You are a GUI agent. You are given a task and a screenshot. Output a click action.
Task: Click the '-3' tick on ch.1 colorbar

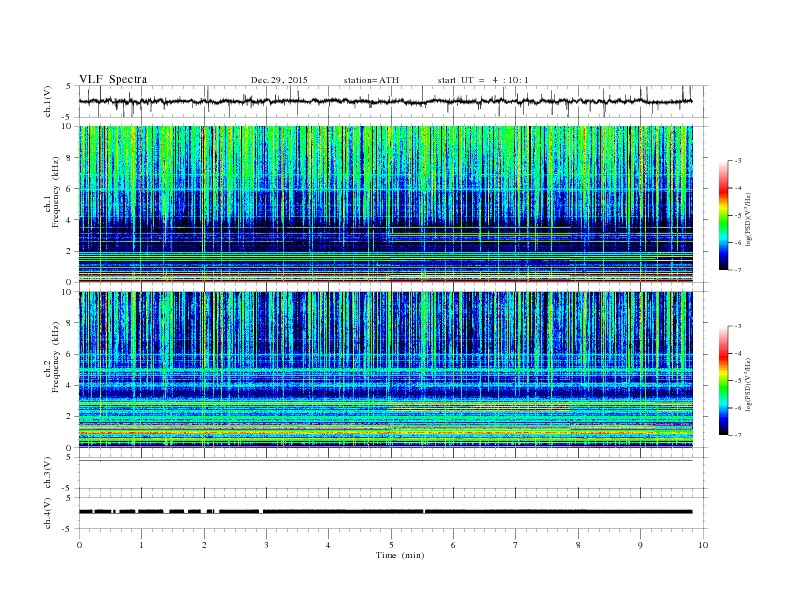(x=738, y=161)
